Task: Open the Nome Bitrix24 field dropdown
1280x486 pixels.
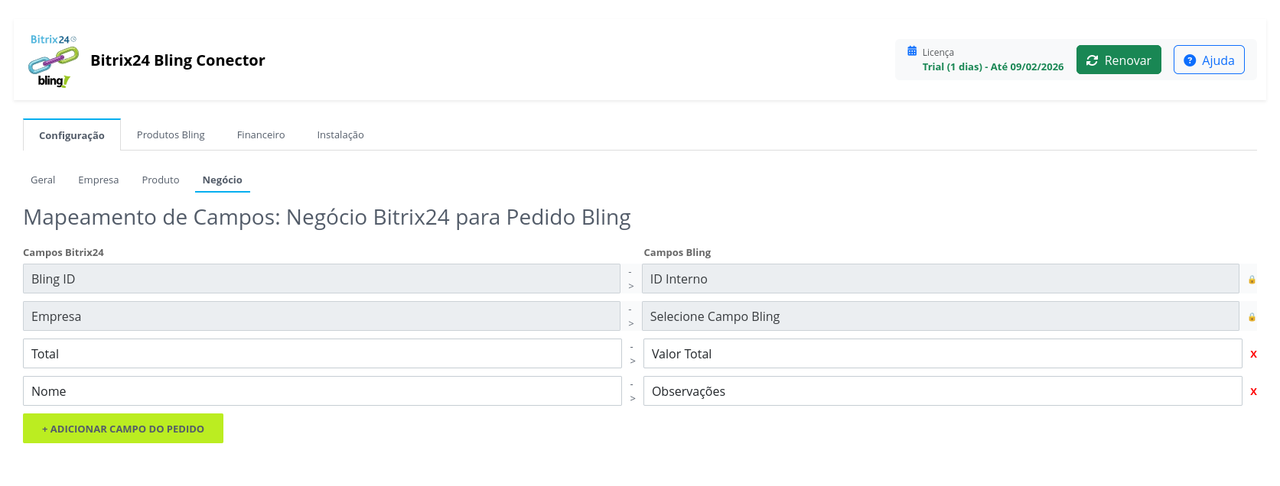Action: [322, 391]
